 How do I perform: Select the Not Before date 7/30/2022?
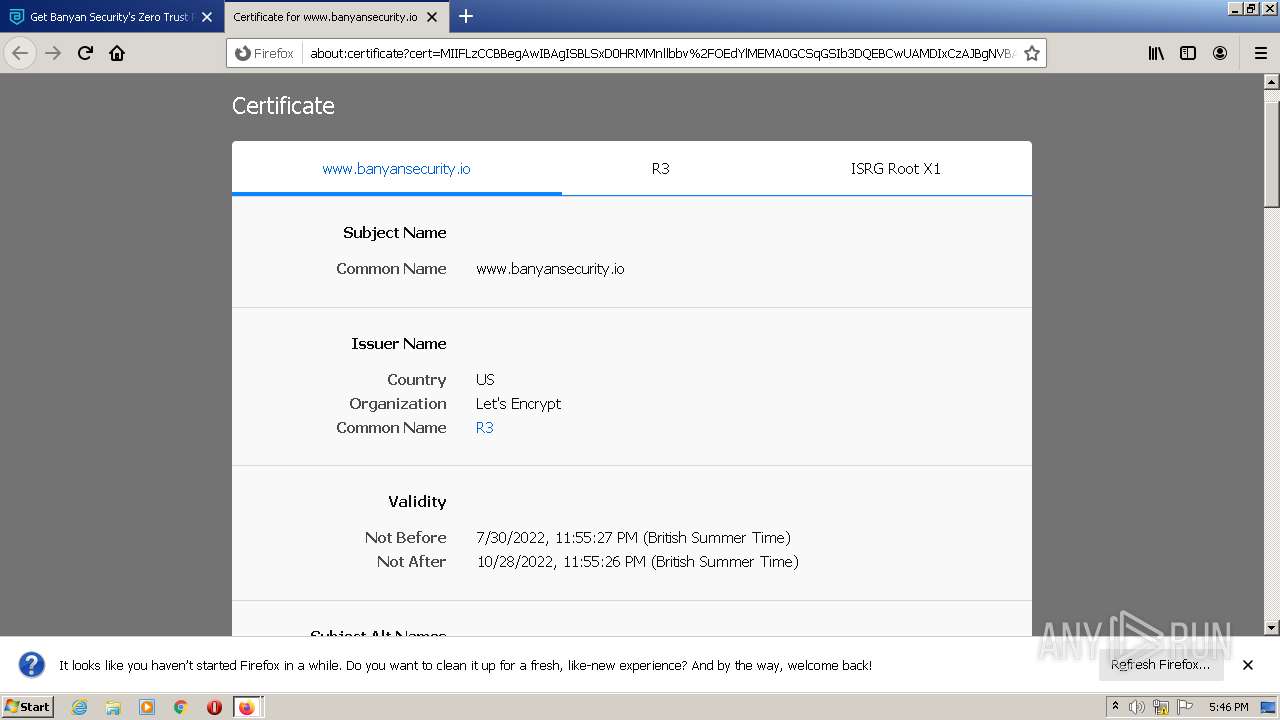633,538
